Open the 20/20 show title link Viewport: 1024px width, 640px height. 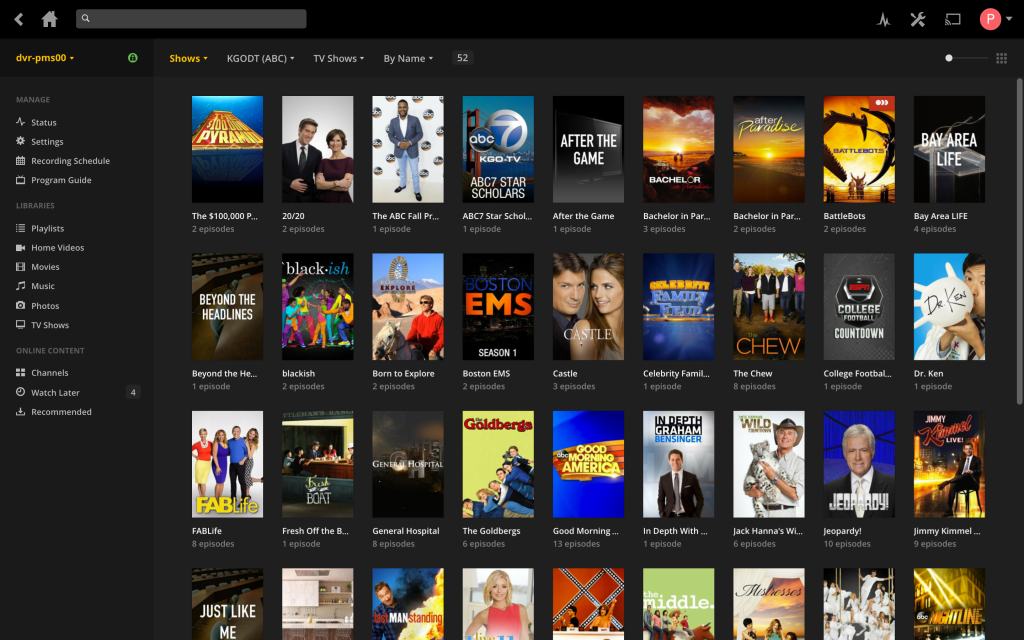click(x=293, y=216)
